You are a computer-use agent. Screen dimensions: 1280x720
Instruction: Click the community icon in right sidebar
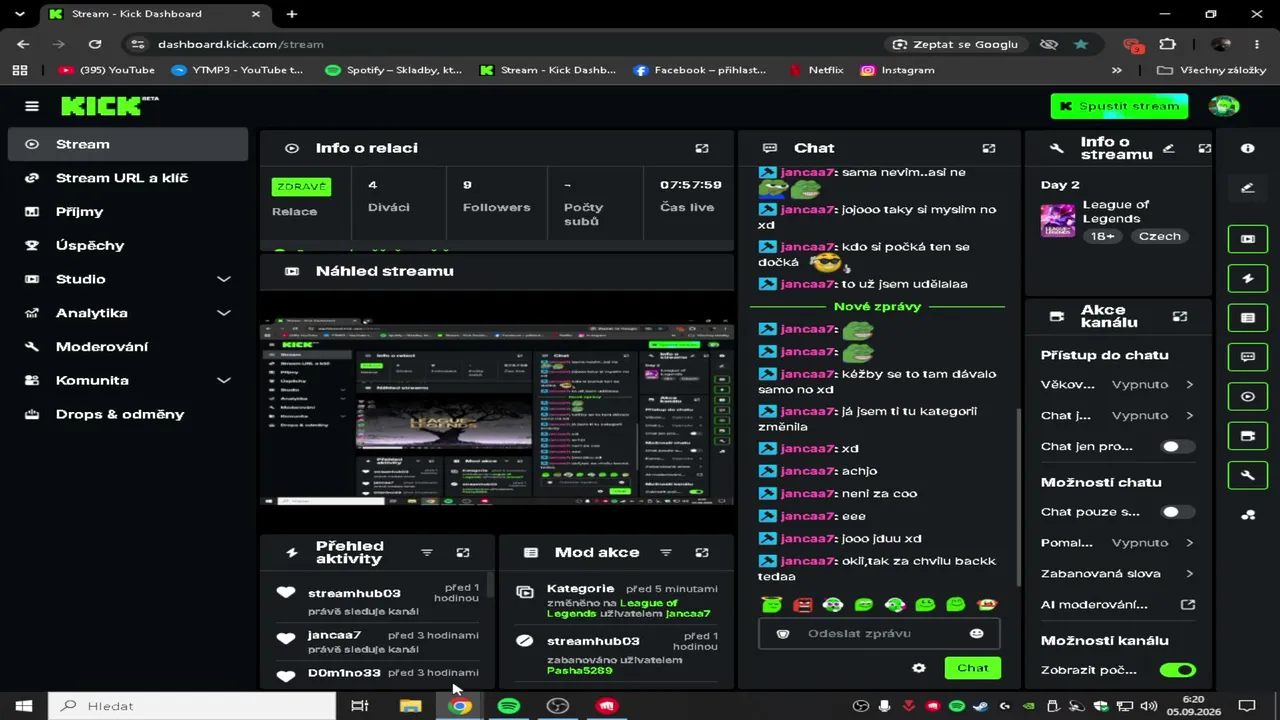coord(1248,515)
